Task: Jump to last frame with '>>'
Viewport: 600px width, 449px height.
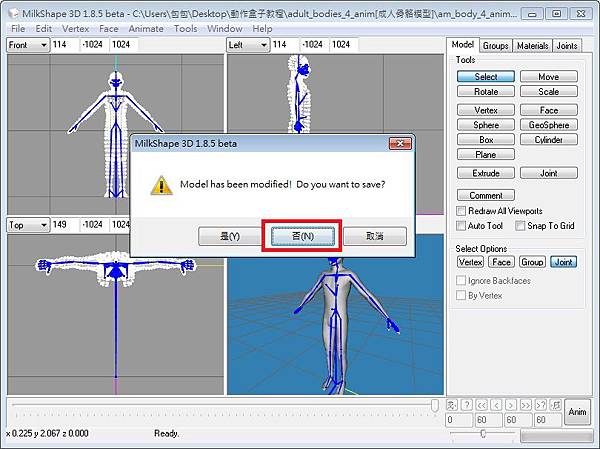Action: [x=526, y=405]
